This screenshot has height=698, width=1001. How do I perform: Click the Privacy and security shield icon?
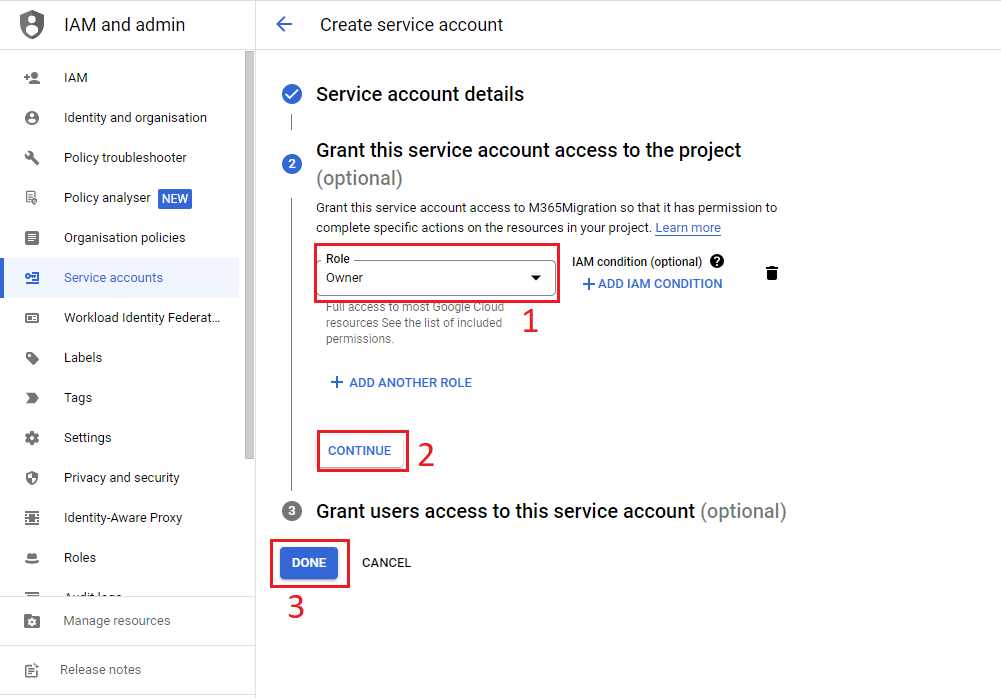tap(32, 478)
